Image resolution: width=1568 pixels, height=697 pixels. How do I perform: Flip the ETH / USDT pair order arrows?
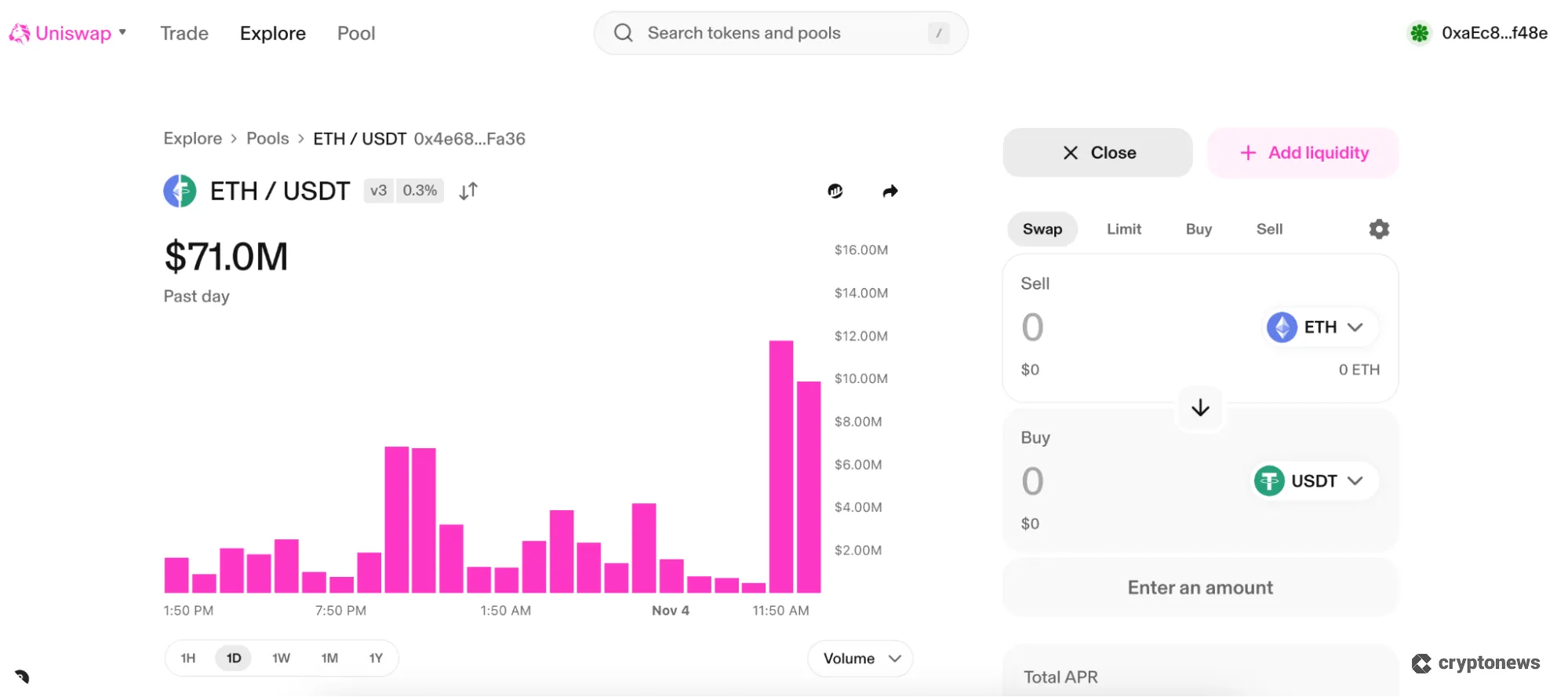[468, 192]
